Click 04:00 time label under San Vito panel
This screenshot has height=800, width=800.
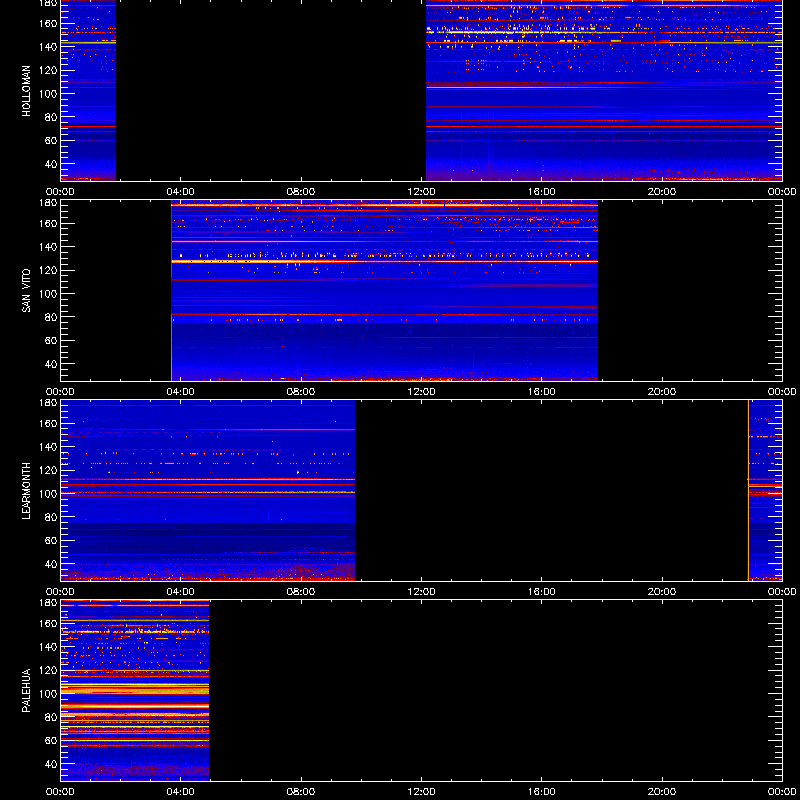[x=181, y=392]
